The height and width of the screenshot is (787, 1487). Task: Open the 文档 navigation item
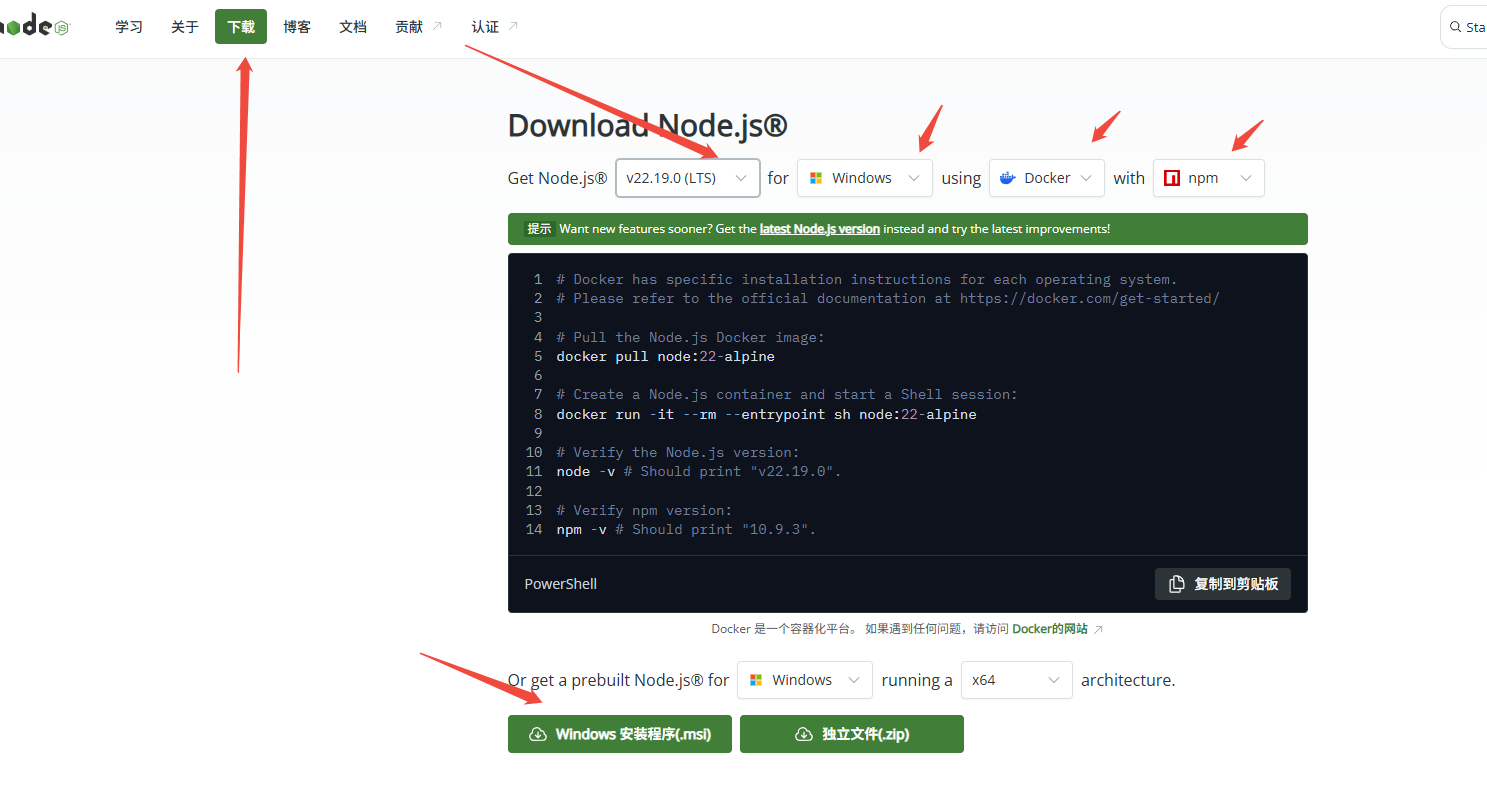353,27
